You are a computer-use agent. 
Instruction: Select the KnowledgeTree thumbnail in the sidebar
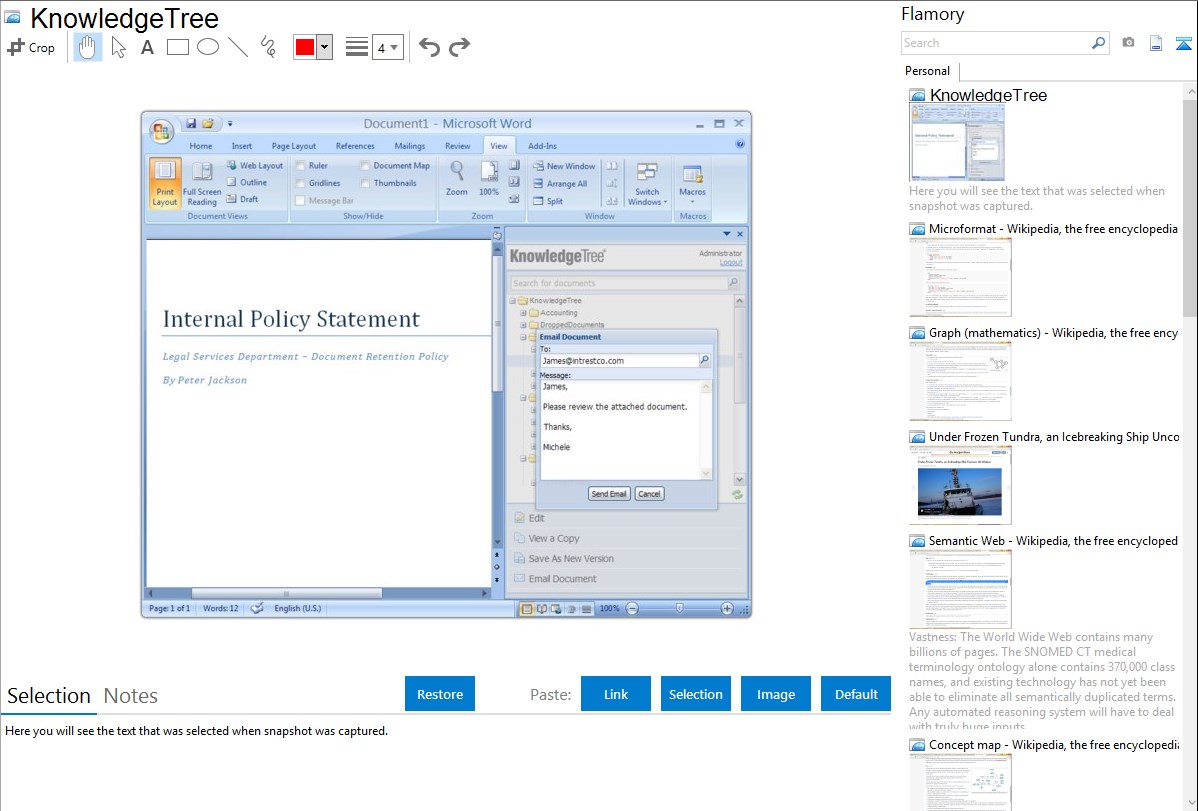point(957,143)
